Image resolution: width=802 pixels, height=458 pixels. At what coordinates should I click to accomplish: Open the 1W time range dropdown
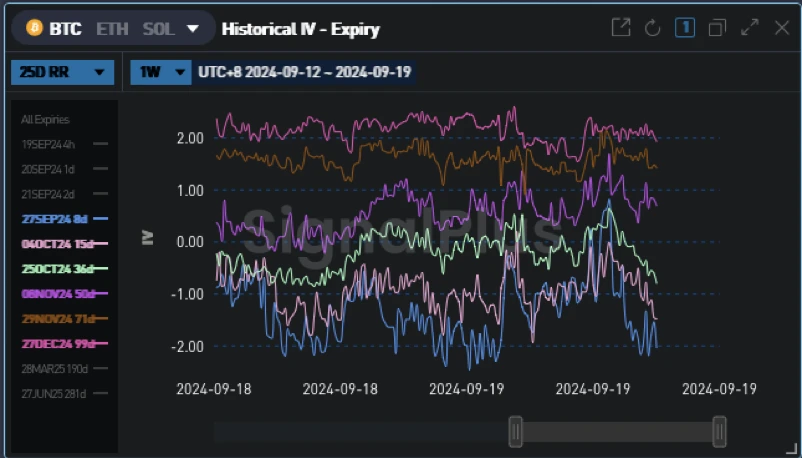tap(160, 72)
